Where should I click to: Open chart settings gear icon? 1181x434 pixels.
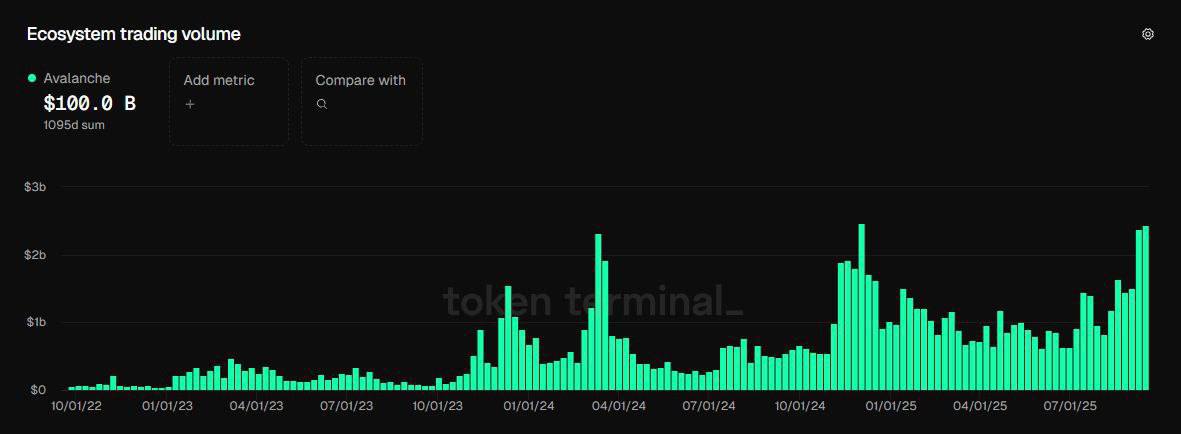[x=1147, y=34]
